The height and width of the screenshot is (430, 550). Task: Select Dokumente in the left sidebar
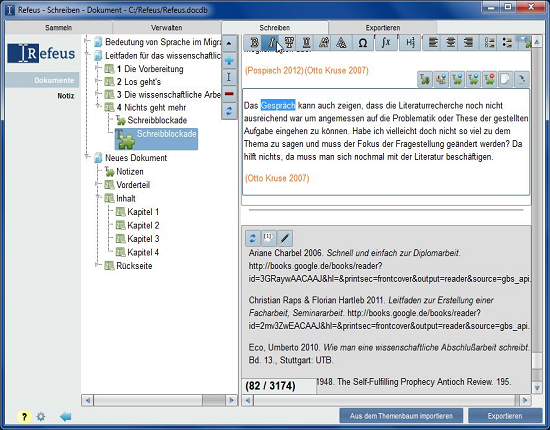(x=42, y=80)
